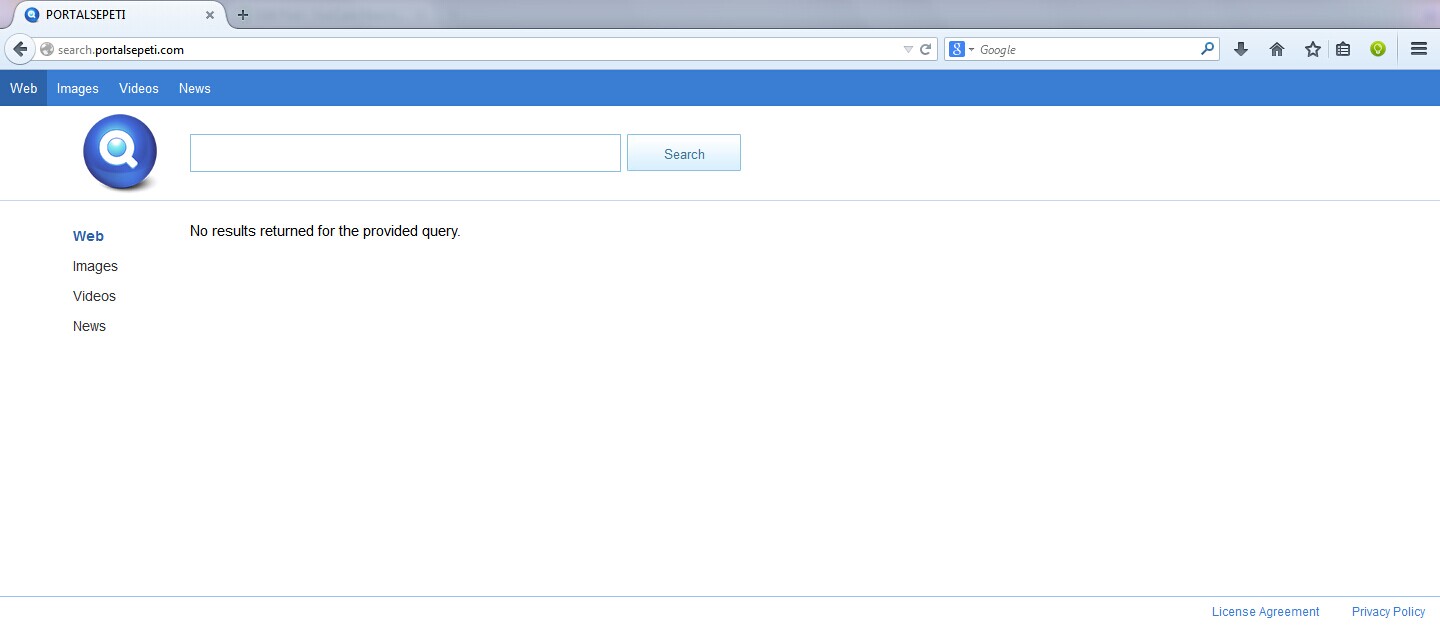Select the PORTALSEPETI browser tab
This screenshot has width=1440, height=643.
[118, 15]
